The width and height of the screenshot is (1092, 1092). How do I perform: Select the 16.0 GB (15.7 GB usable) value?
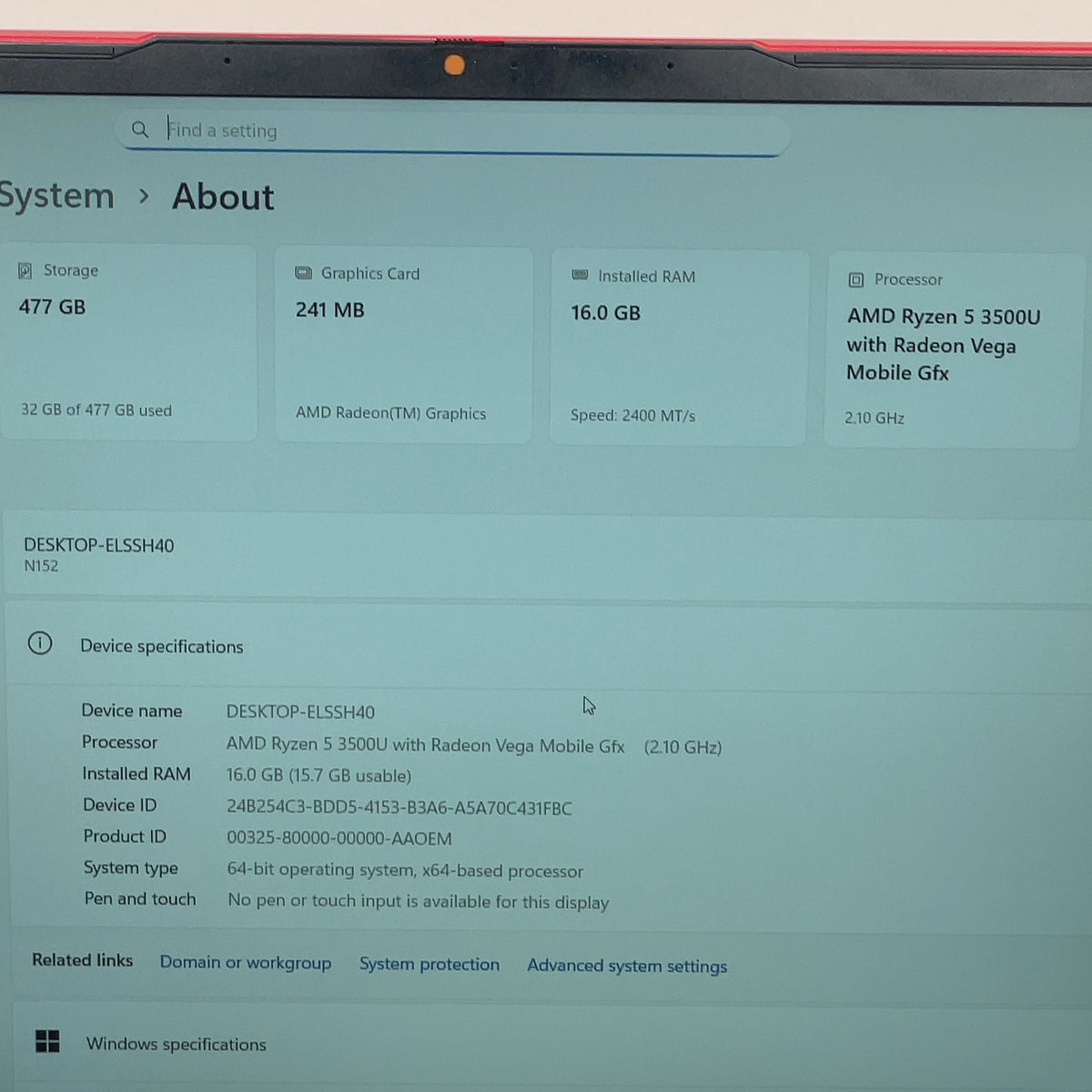(318, 775)
